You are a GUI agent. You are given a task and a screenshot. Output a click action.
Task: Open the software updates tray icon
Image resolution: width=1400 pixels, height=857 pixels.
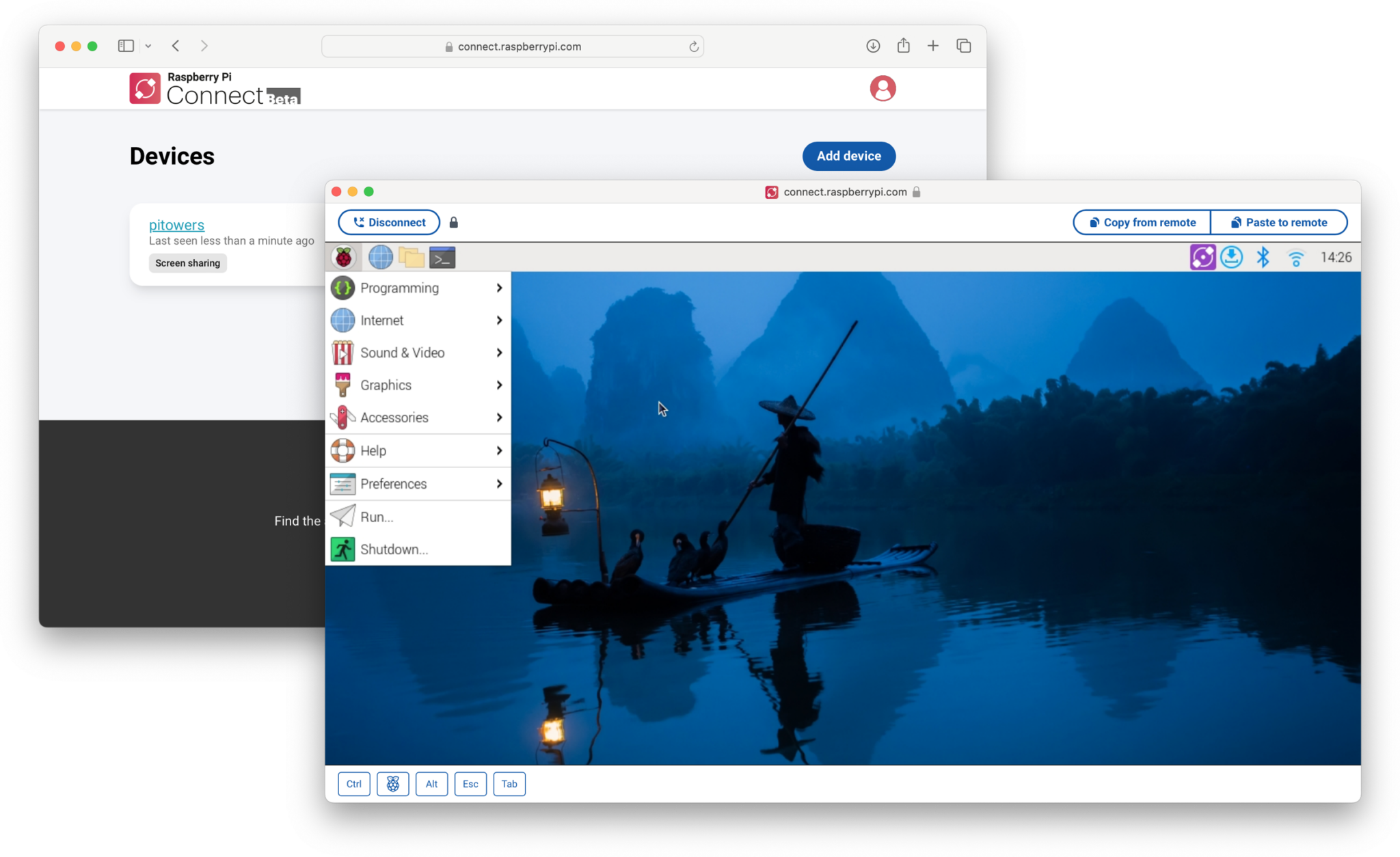pyautogui.click(x=1231, y=256)
